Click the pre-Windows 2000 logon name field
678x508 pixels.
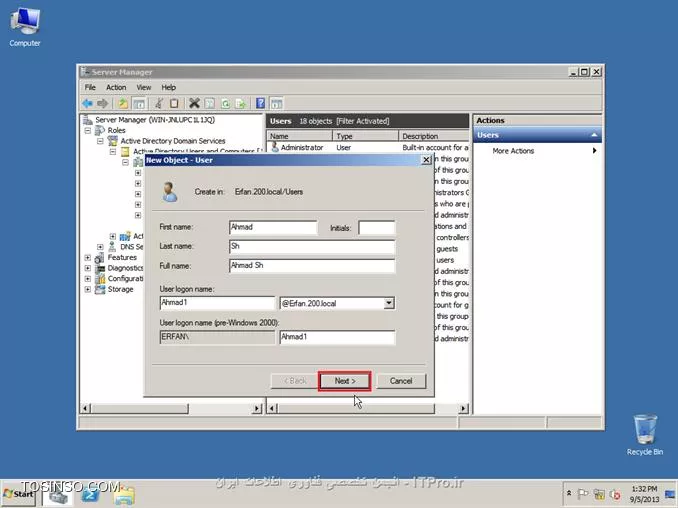(x=337, y=337)
